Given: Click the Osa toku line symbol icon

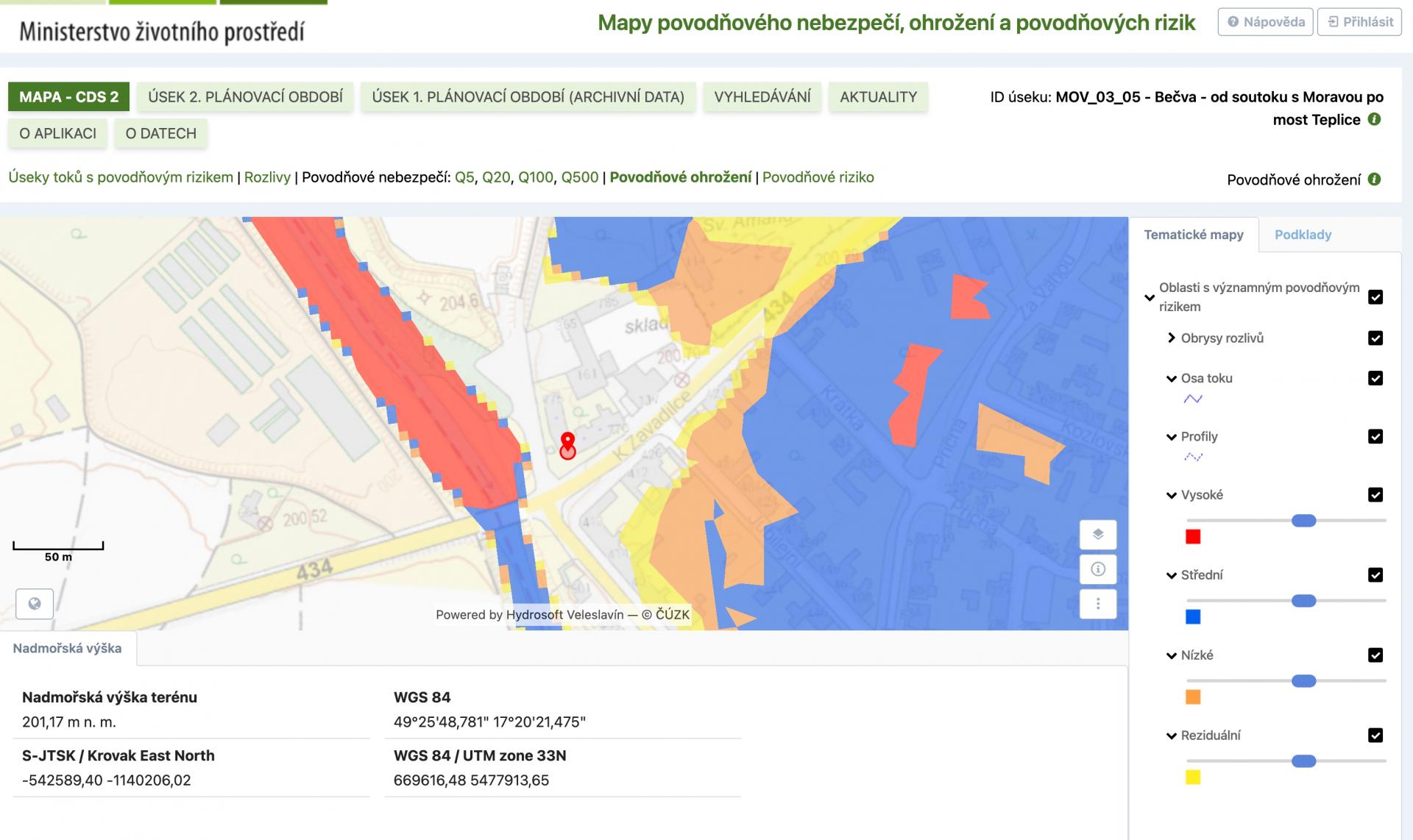Looking at the screenshot, I should (1193, 399).
